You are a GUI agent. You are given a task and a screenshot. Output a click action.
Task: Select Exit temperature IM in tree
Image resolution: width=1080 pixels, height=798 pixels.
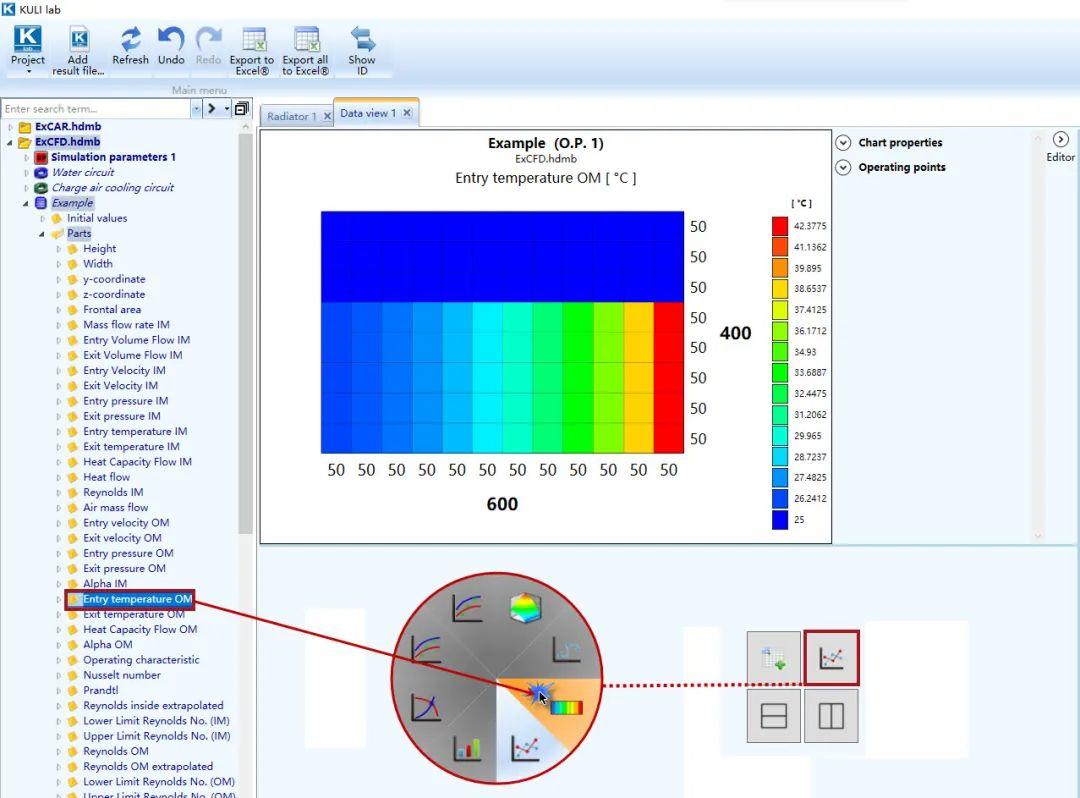click(131, 446)
